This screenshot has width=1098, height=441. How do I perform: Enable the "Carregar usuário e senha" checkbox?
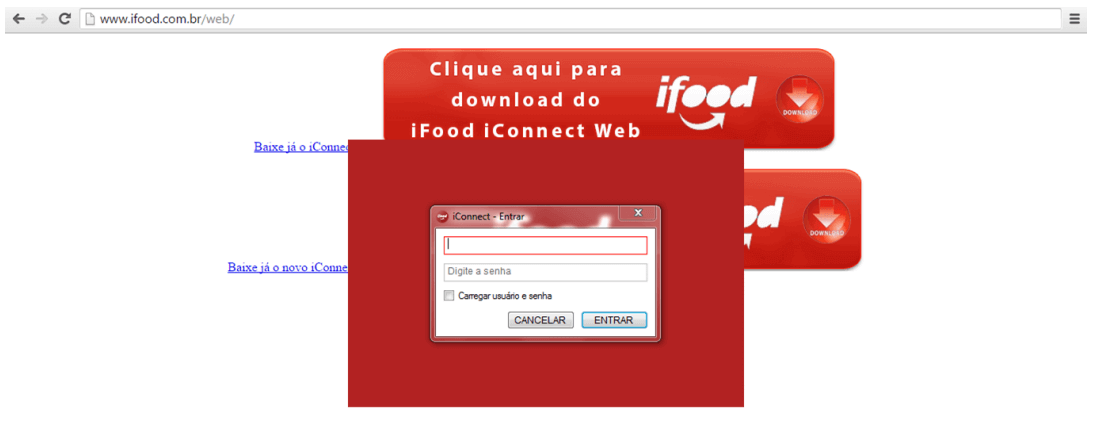click(450, 296)
